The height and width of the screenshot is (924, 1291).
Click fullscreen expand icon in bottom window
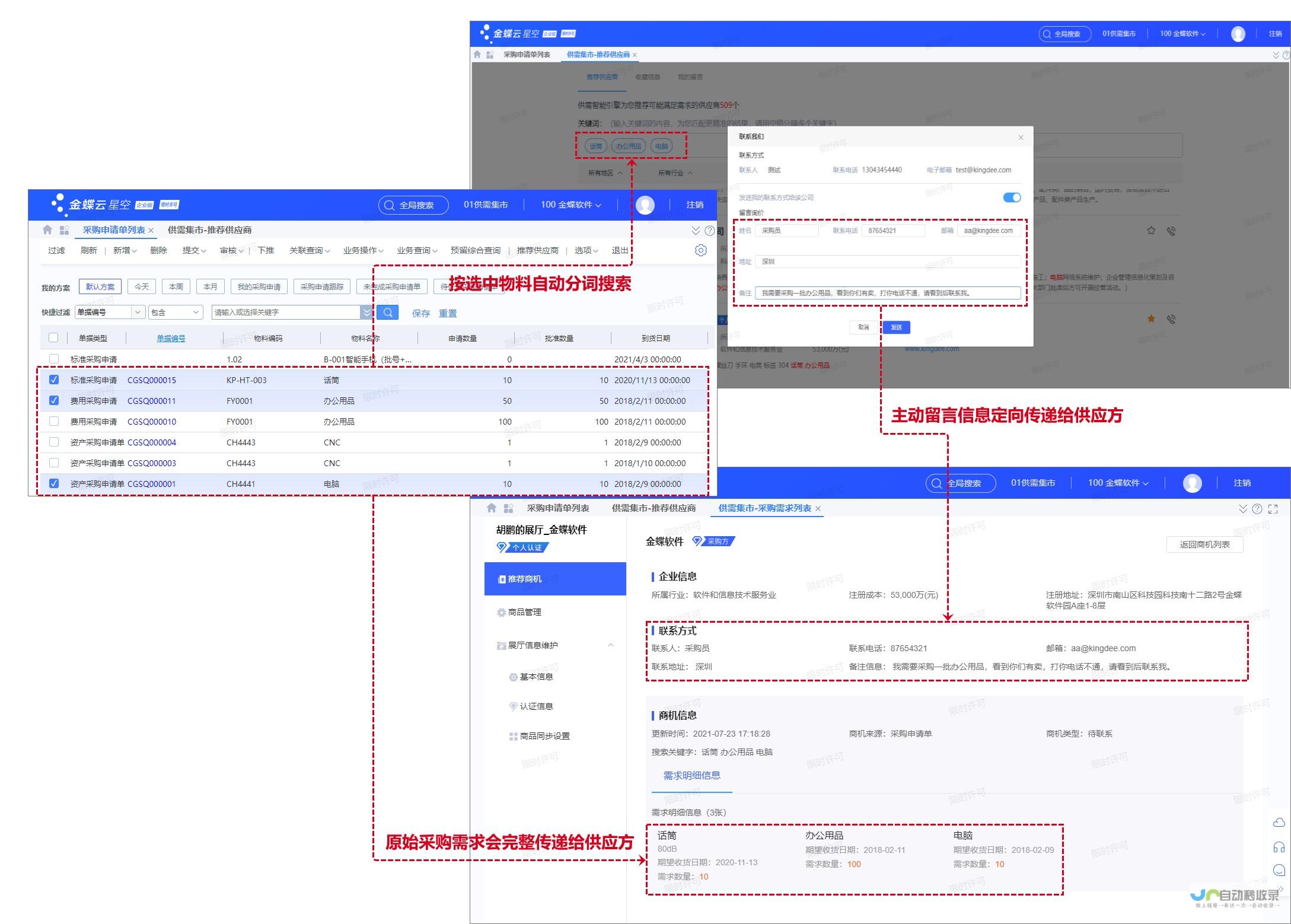coord(1273,508)
